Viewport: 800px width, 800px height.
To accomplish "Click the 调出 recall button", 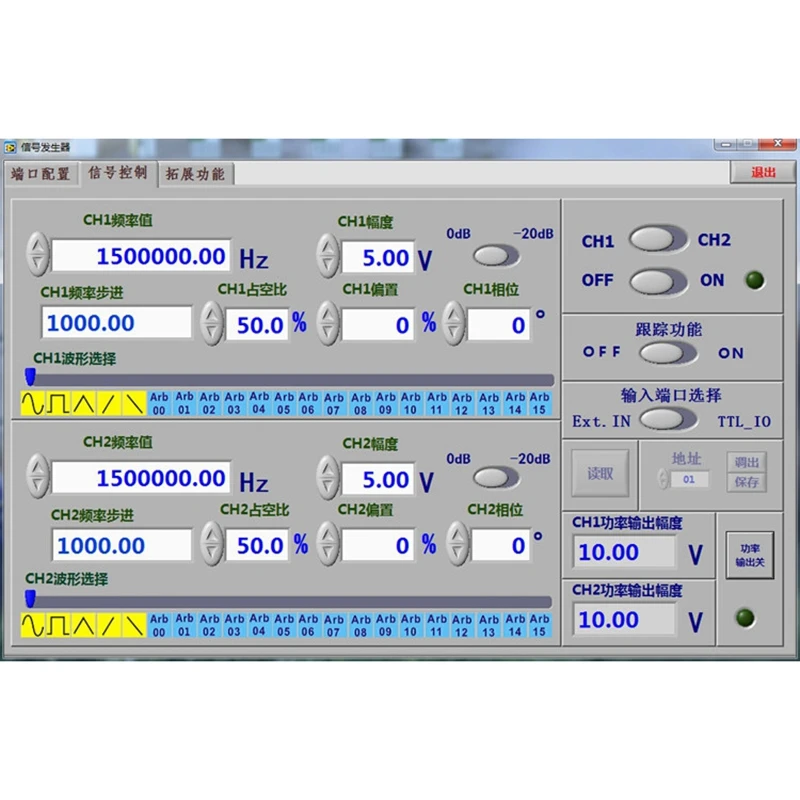I will click(746, 462).
